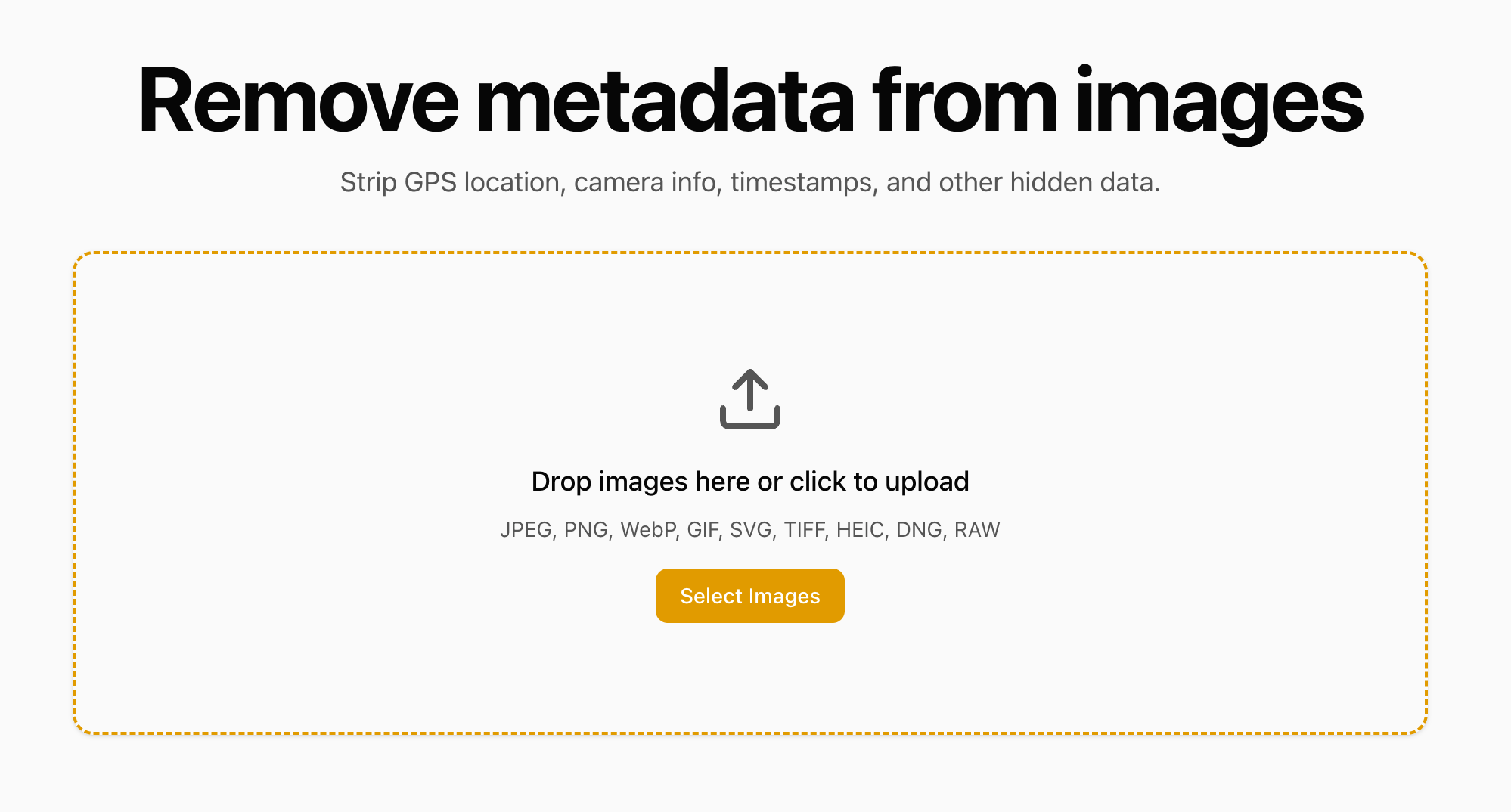This screenshot has width=1511, height=812.
Task: Click the word 'timestamps' in the subtitle
Action: pyautogui.click(x=801, y=182)
